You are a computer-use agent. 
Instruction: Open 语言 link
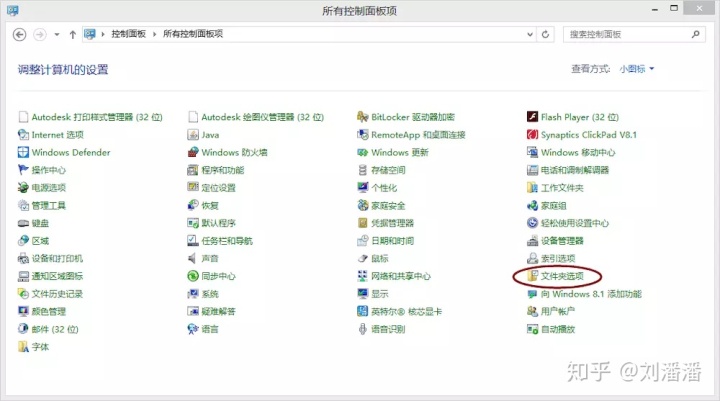point(210,329)
